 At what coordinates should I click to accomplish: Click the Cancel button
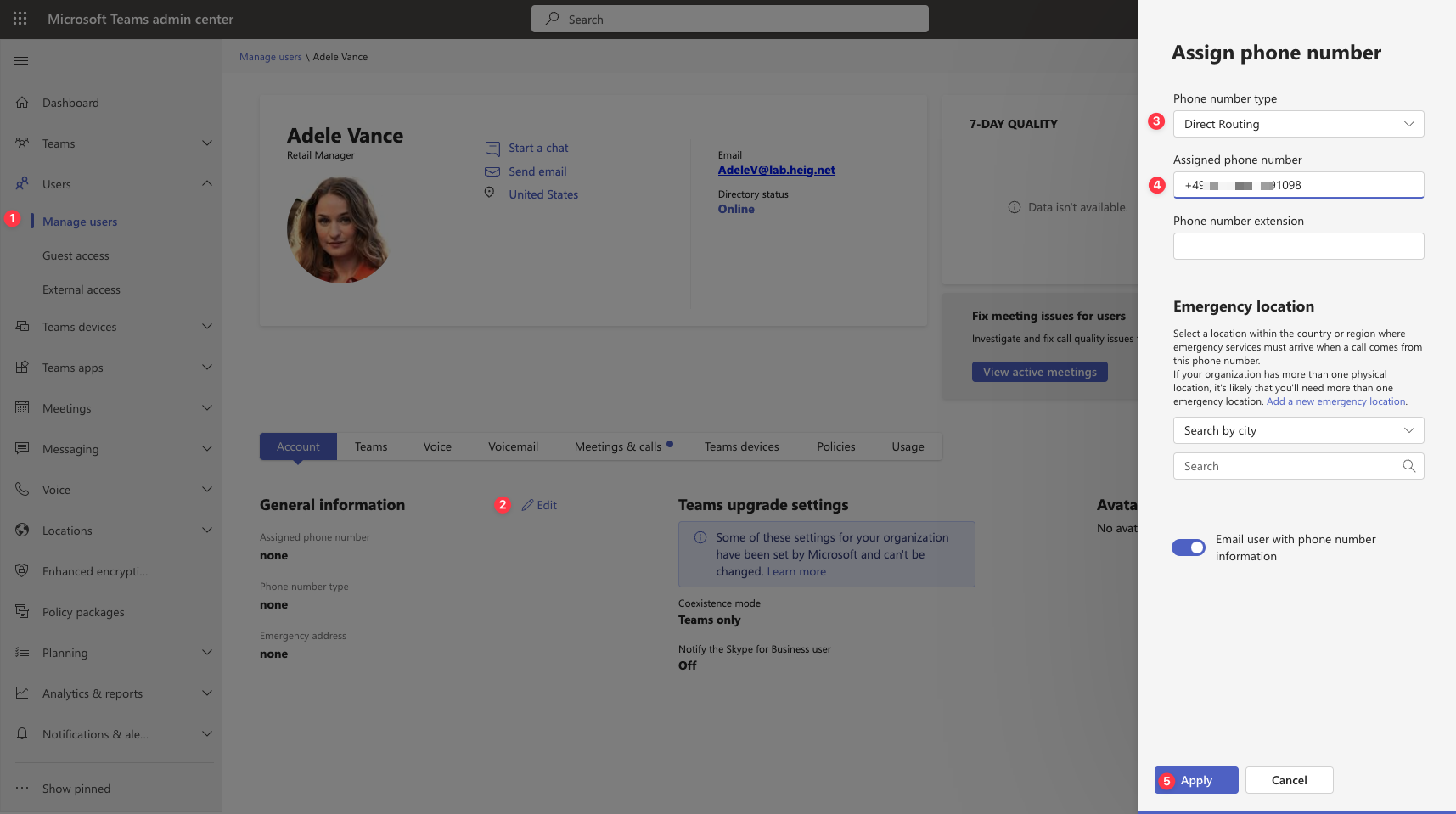tap(1289, 780)
